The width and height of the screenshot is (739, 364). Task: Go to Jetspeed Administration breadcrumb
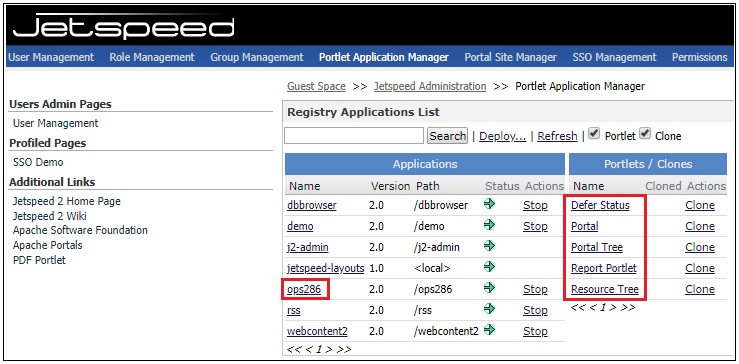pyautogui.click(x=430, y=86)
